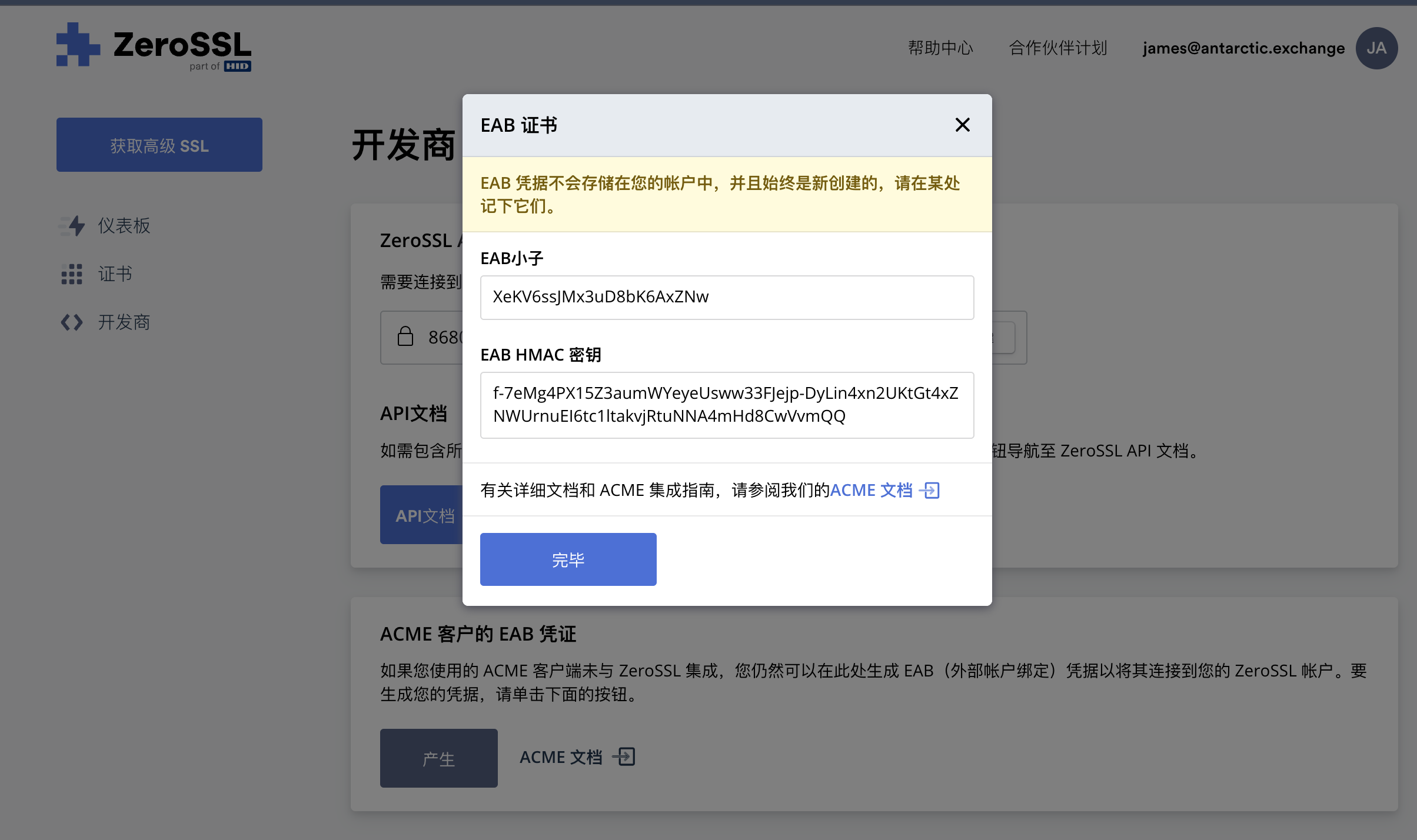This screenshot has width=1417, height=840.
Task: Open 合作伙伴计划 in top navigation
Action: (1058, 48)
